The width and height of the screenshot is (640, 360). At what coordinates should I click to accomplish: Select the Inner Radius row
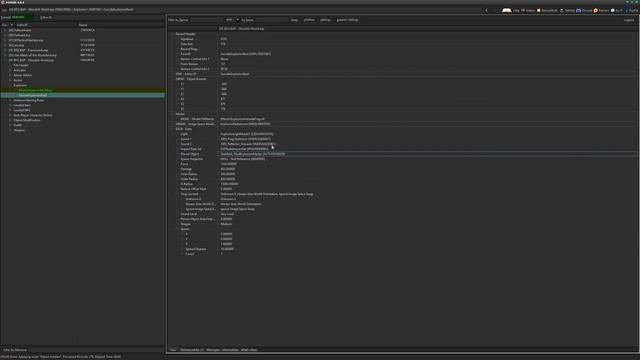click(402, 174)
